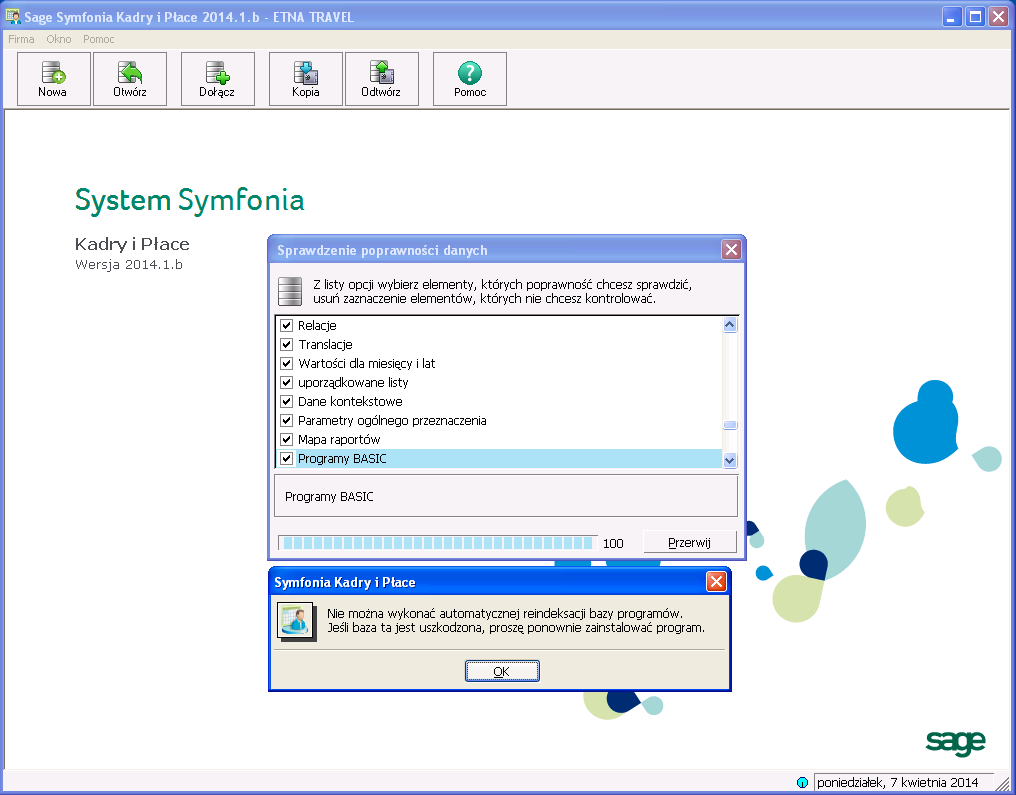
Task: Click the Przerwij button
Action: click(x=689, y=542)
